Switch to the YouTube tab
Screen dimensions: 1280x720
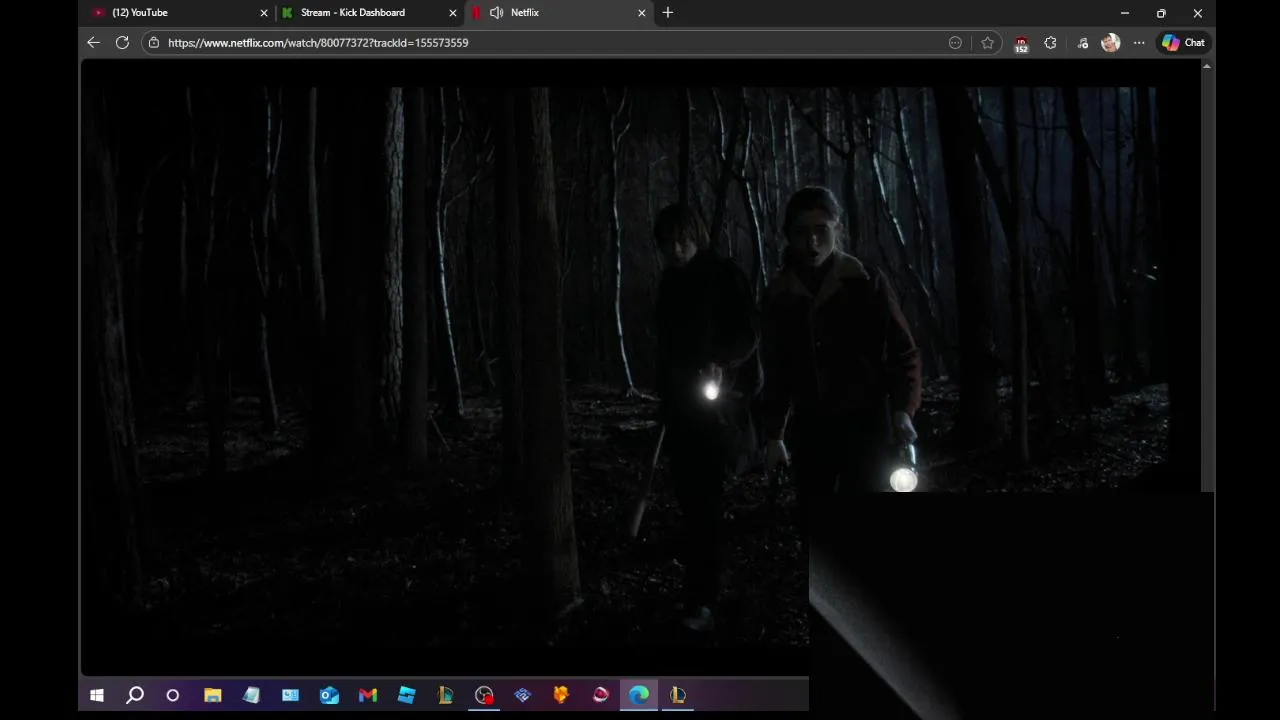(x=178, y=13)
